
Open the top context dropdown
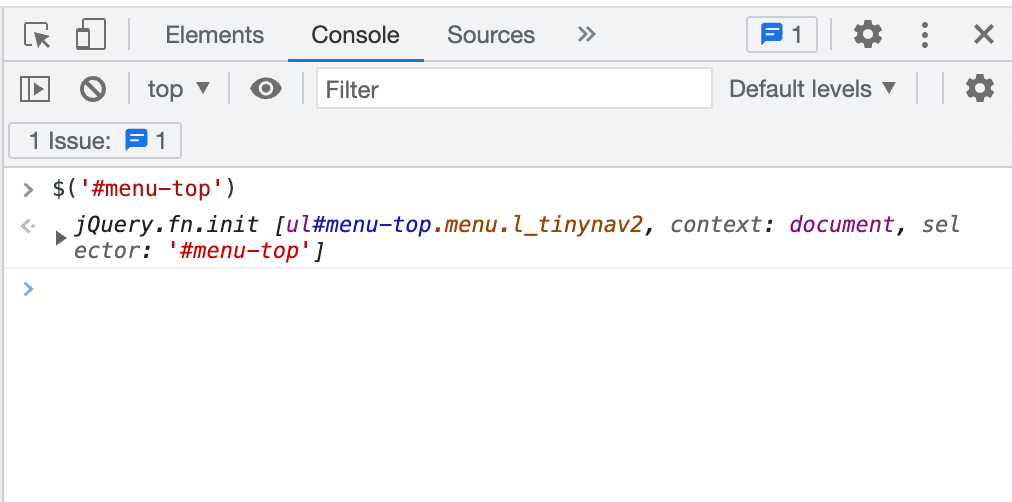coord(179,89)
